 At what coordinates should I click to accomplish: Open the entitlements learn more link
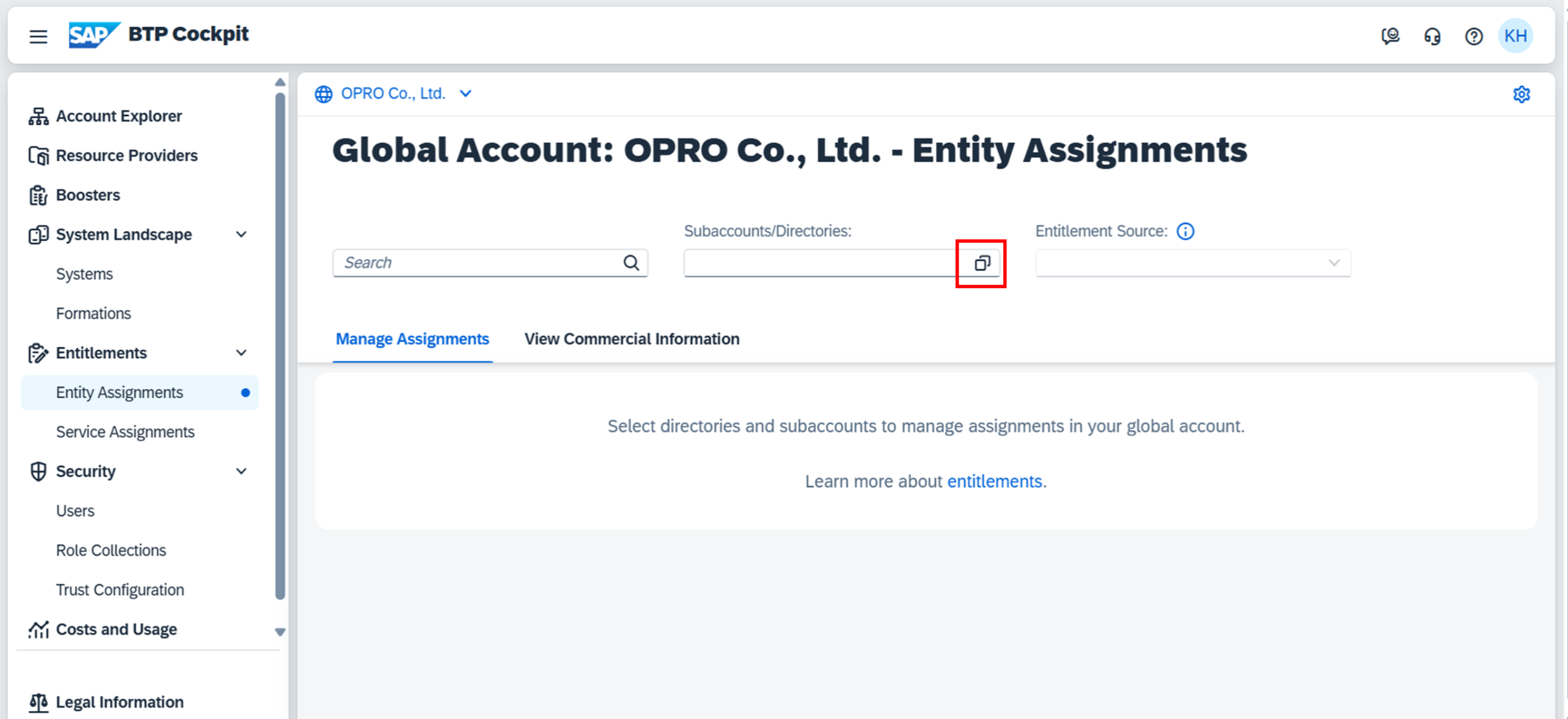[994, 482]
